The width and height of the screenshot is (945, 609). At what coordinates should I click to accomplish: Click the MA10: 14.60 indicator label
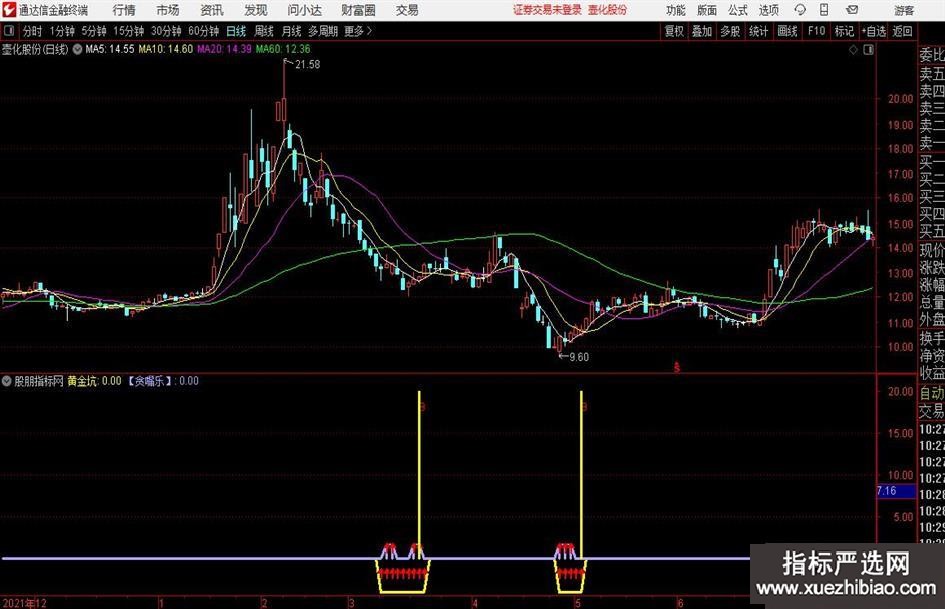[166, 49]
